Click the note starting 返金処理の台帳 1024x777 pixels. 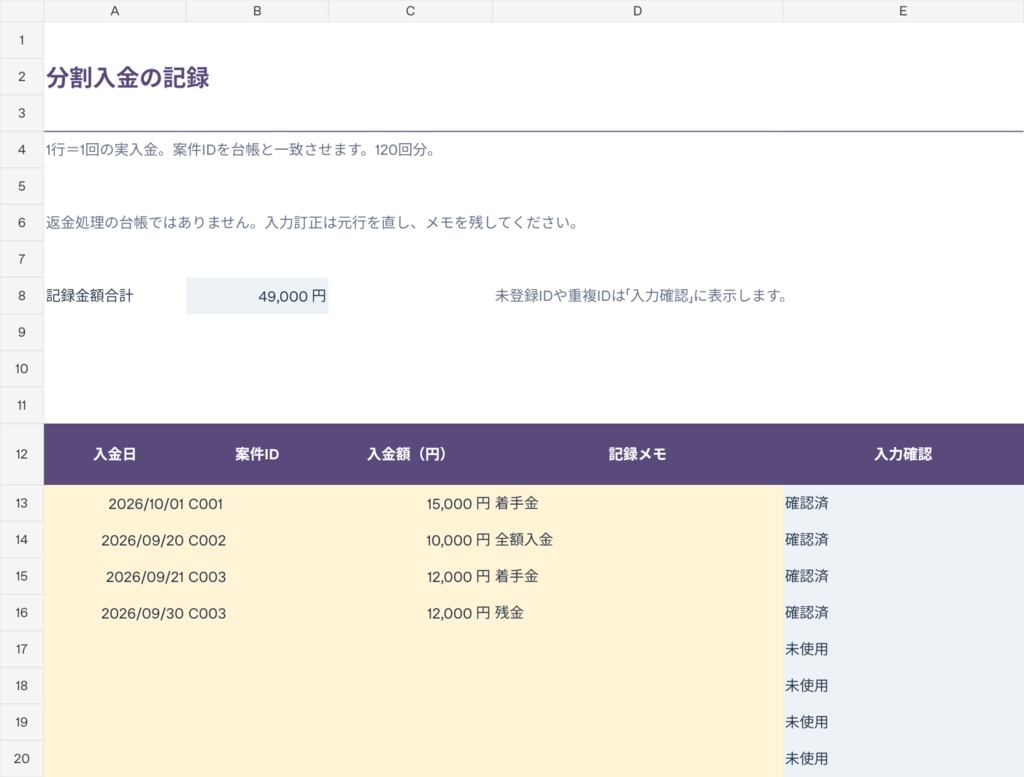pos(312,223)
